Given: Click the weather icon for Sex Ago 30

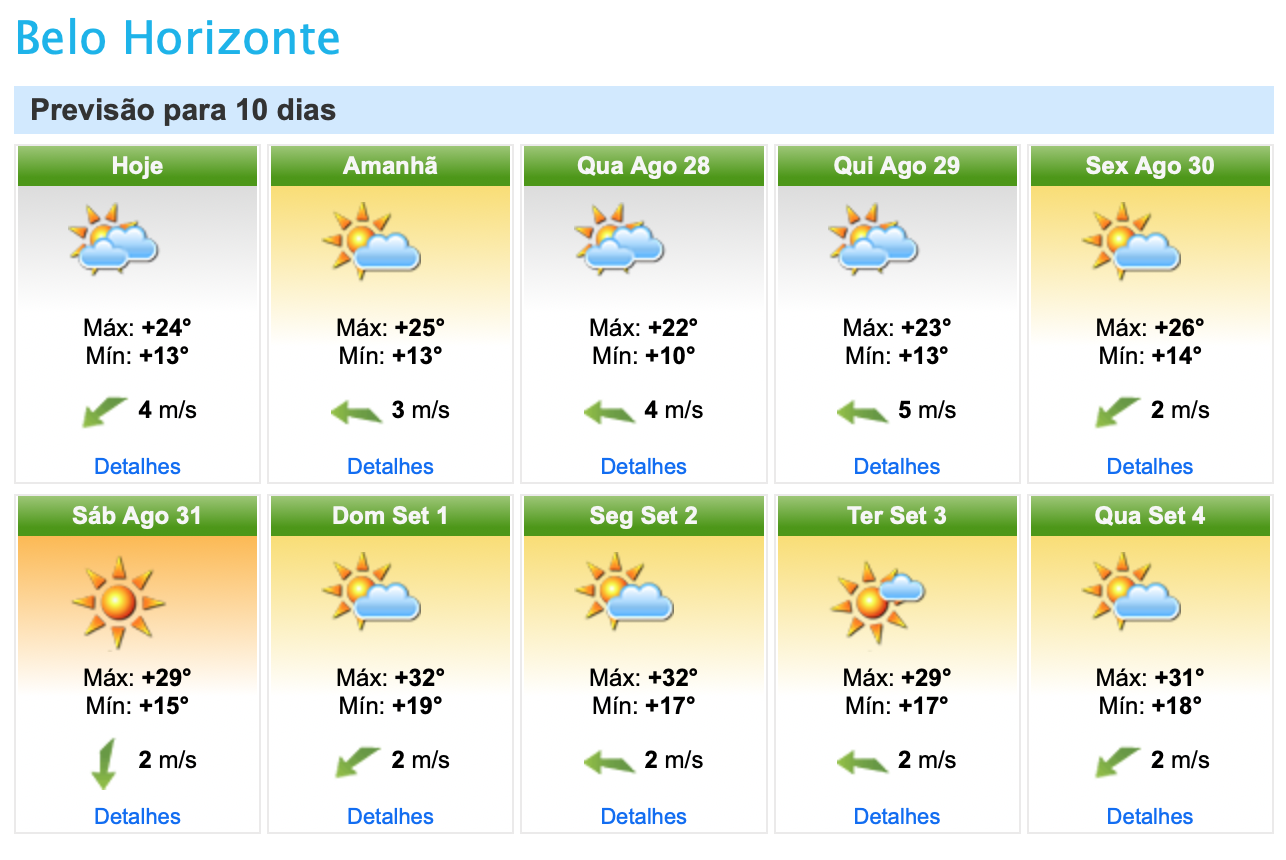Looking at the screenshot, I should click(x=1131, y=239).
